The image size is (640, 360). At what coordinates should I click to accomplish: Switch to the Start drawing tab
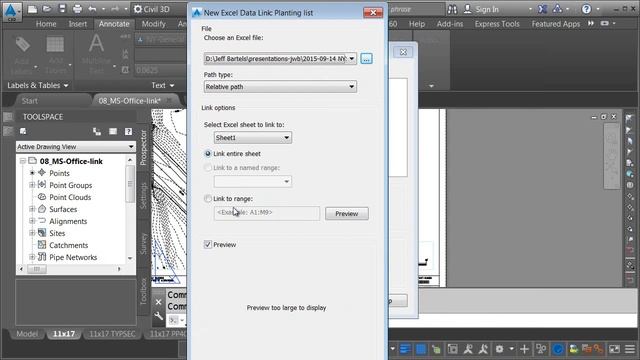pos(30,101)
